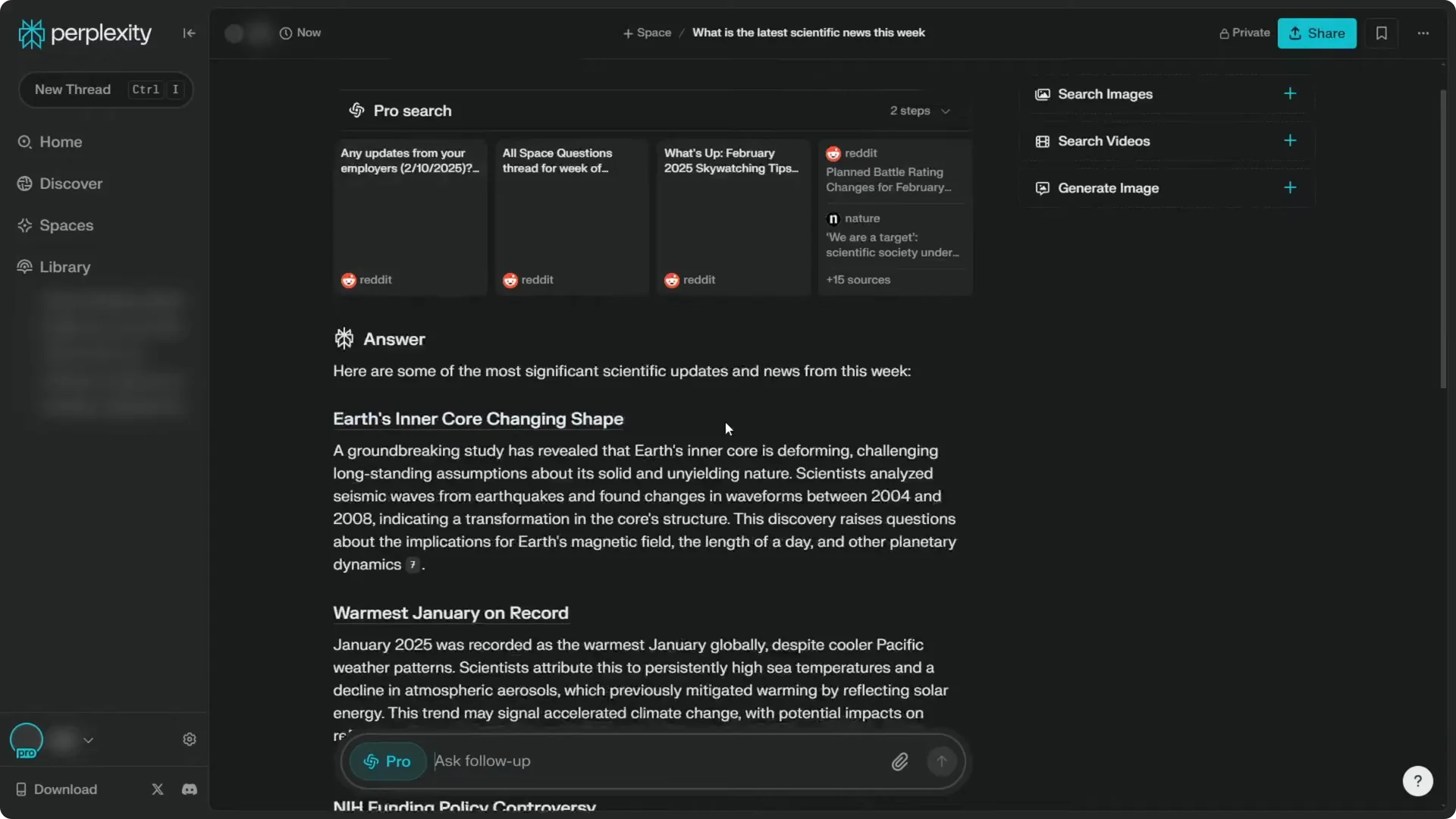Attach a file with the paperclip icon
This screenshot has width=1456, height=819.
(x=900, y=761)
